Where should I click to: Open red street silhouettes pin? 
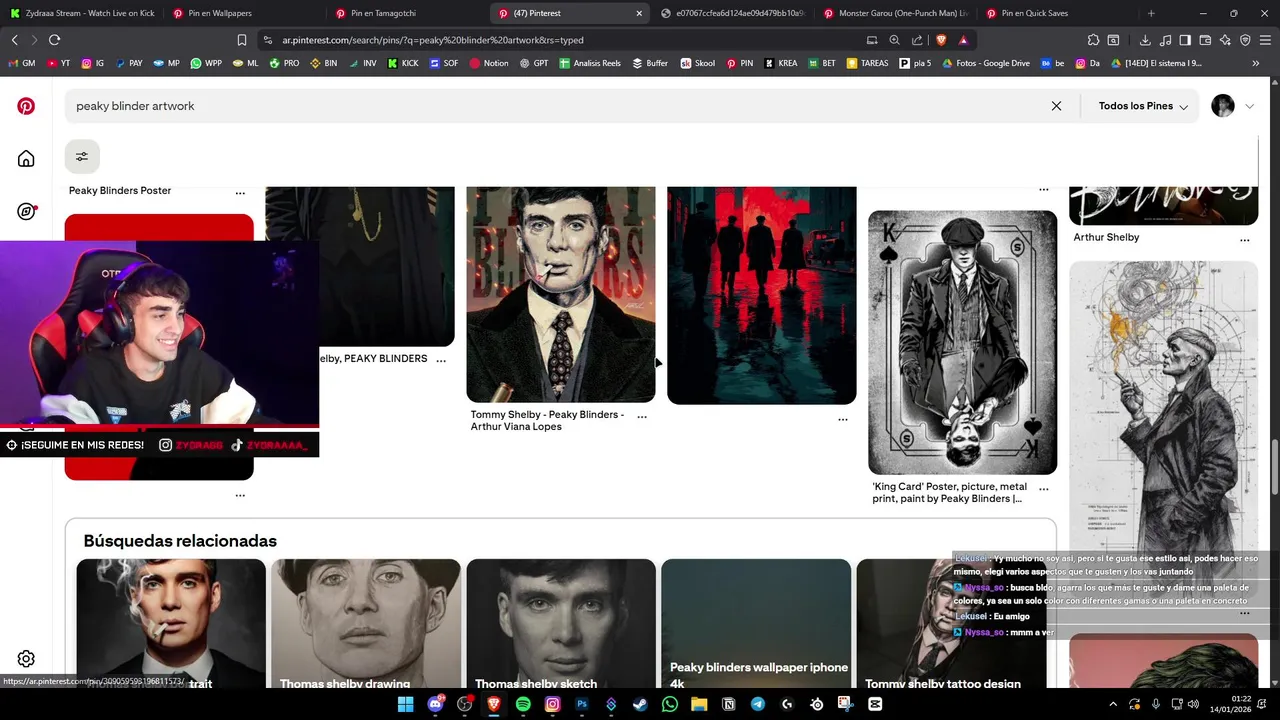tap(762, 295)
